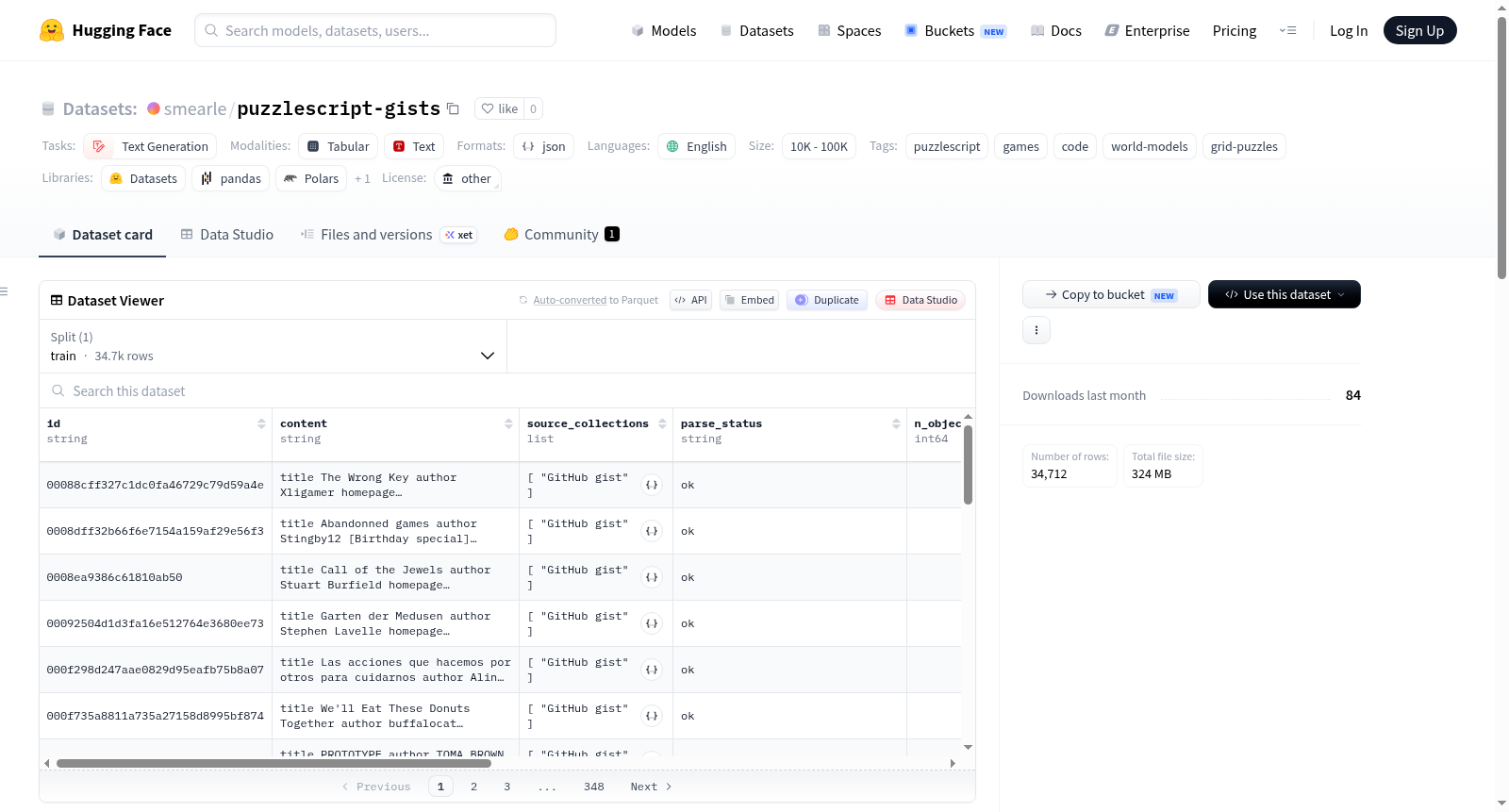
Task: Select the world-models tag
Action: point(1149,146)
